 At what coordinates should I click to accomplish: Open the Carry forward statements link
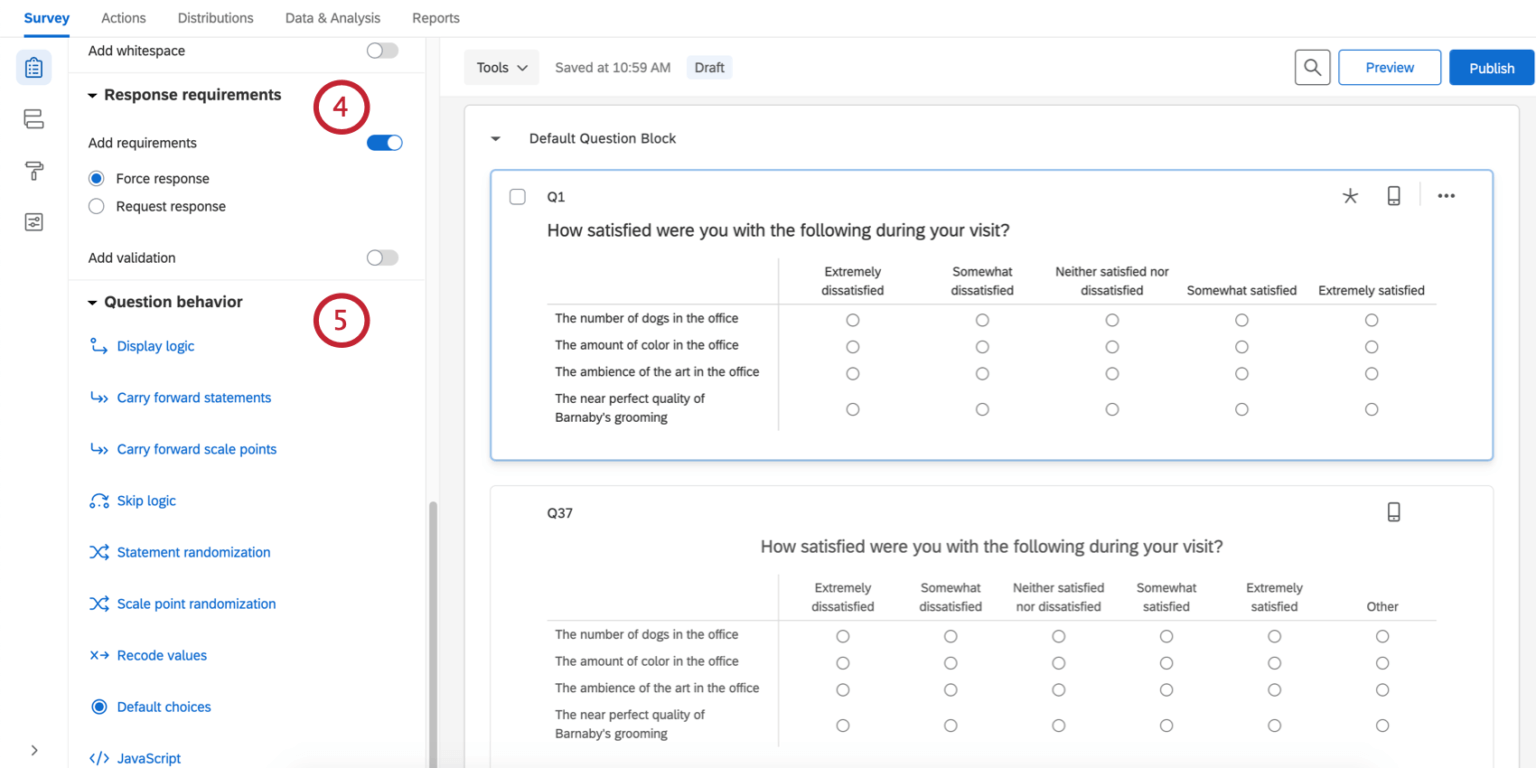click(x=192, y=397)
